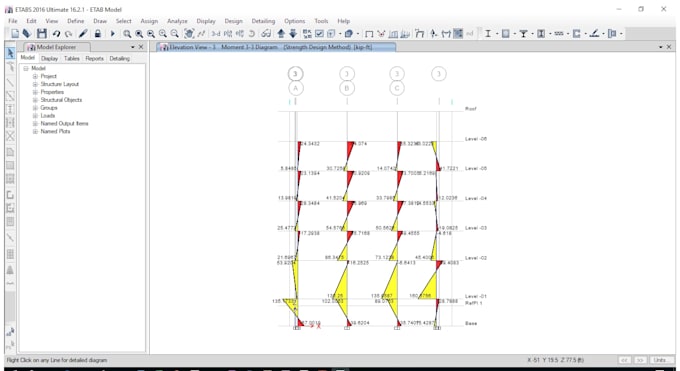Select the Pan hand tool icon
The height and width of the screenshot is (371, 680).
(x=189, y=33)
